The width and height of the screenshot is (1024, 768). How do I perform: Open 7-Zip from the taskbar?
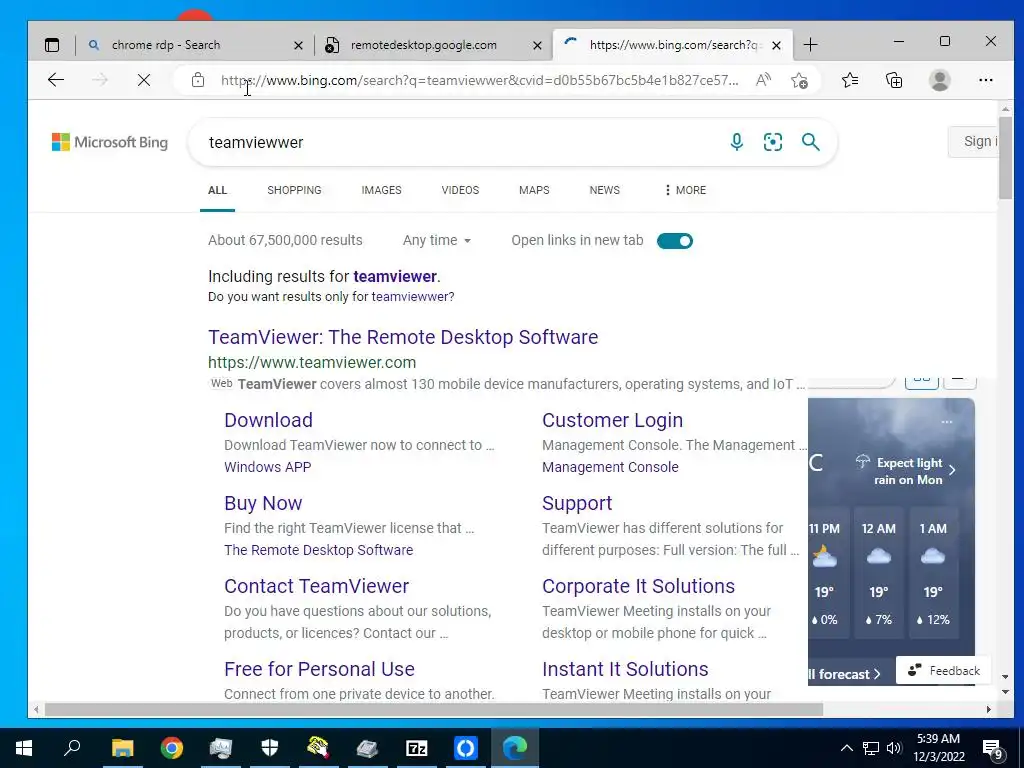pos(416,748)
